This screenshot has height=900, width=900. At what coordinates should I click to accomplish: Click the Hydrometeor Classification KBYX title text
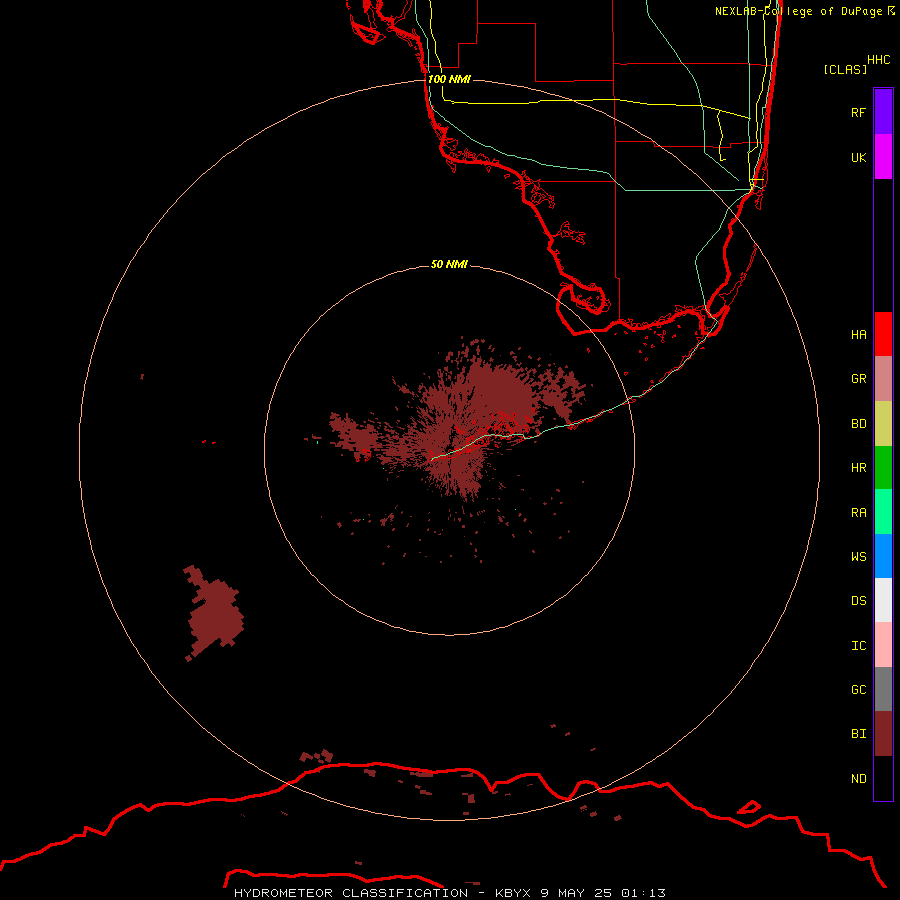click(x=449, y=893)
